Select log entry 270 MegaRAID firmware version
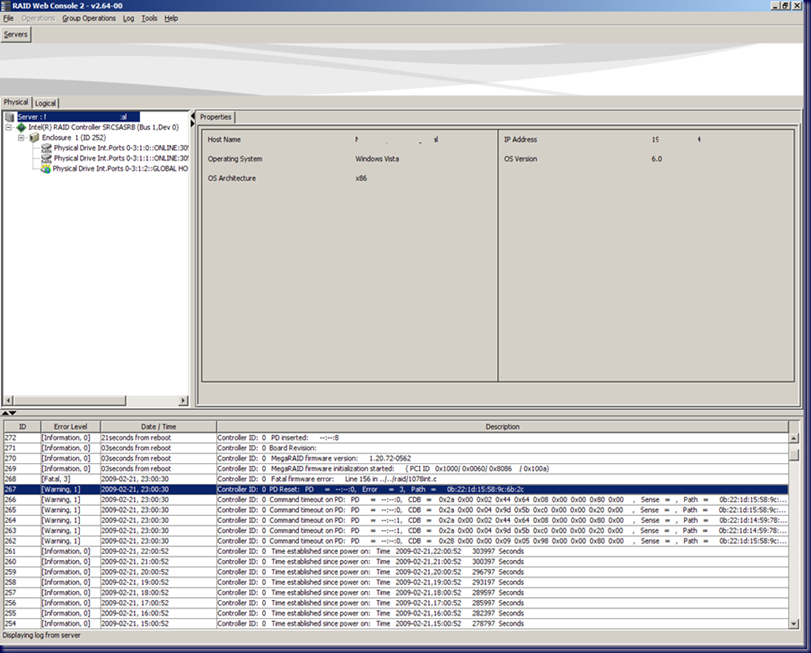This screenshot has height=653, width=811. tap(396, 458)
